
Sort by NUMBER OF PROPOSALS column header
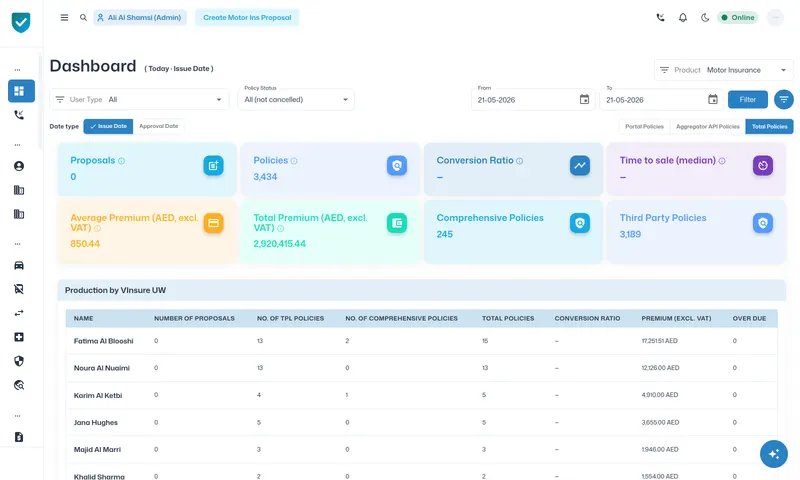[x=194, y=318]
